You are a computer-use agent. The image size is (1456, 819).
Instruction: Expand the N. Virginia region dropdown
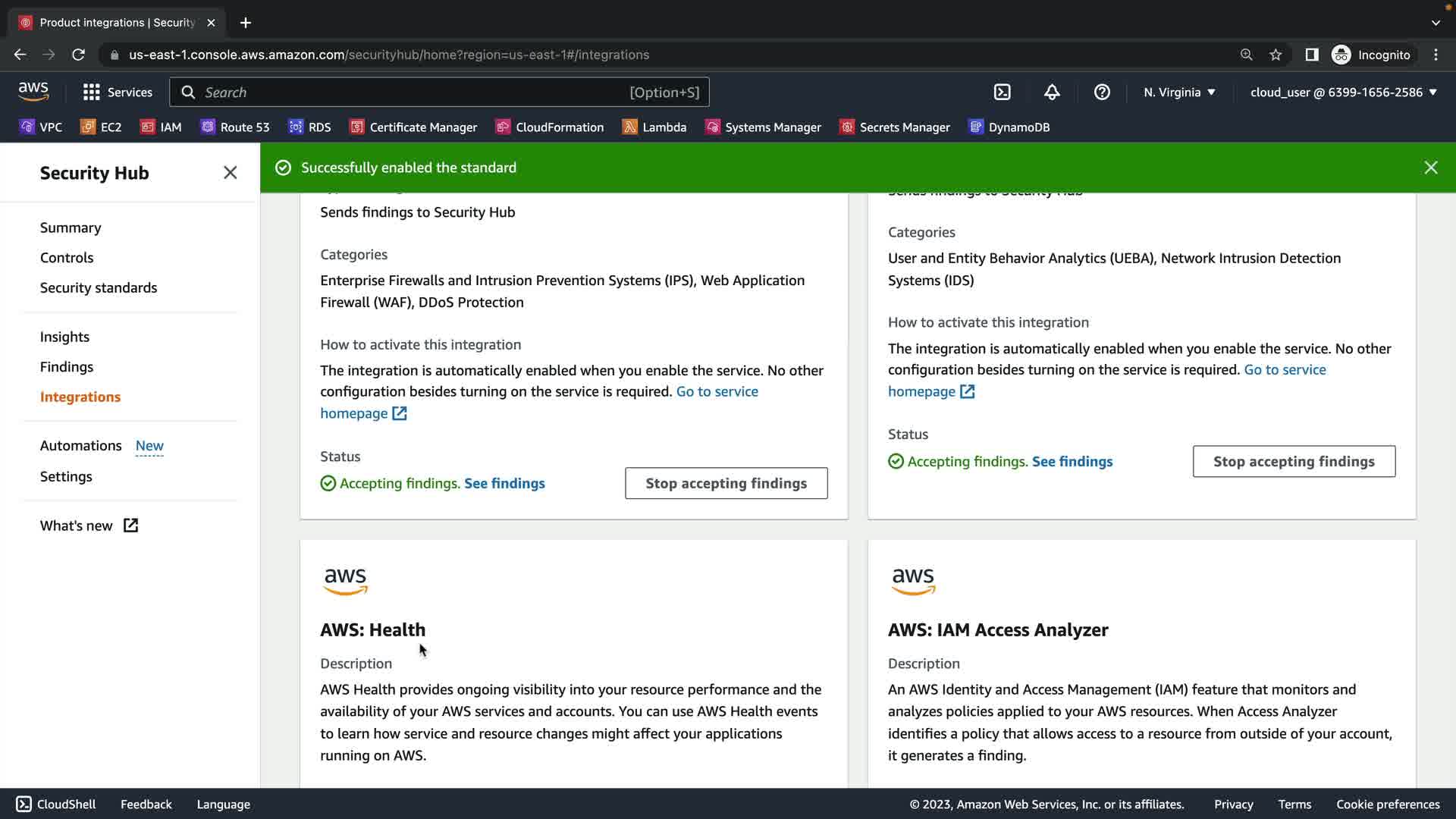(x=1179, y=92)
